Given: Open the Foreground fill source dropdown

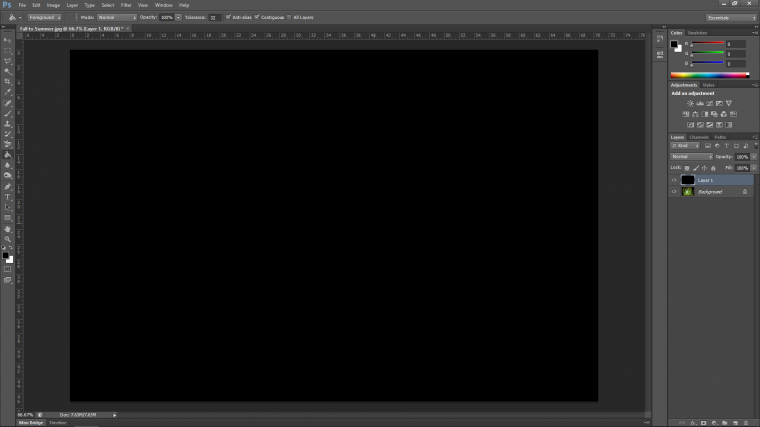Looking at the screenshot, I should (44, 17).
